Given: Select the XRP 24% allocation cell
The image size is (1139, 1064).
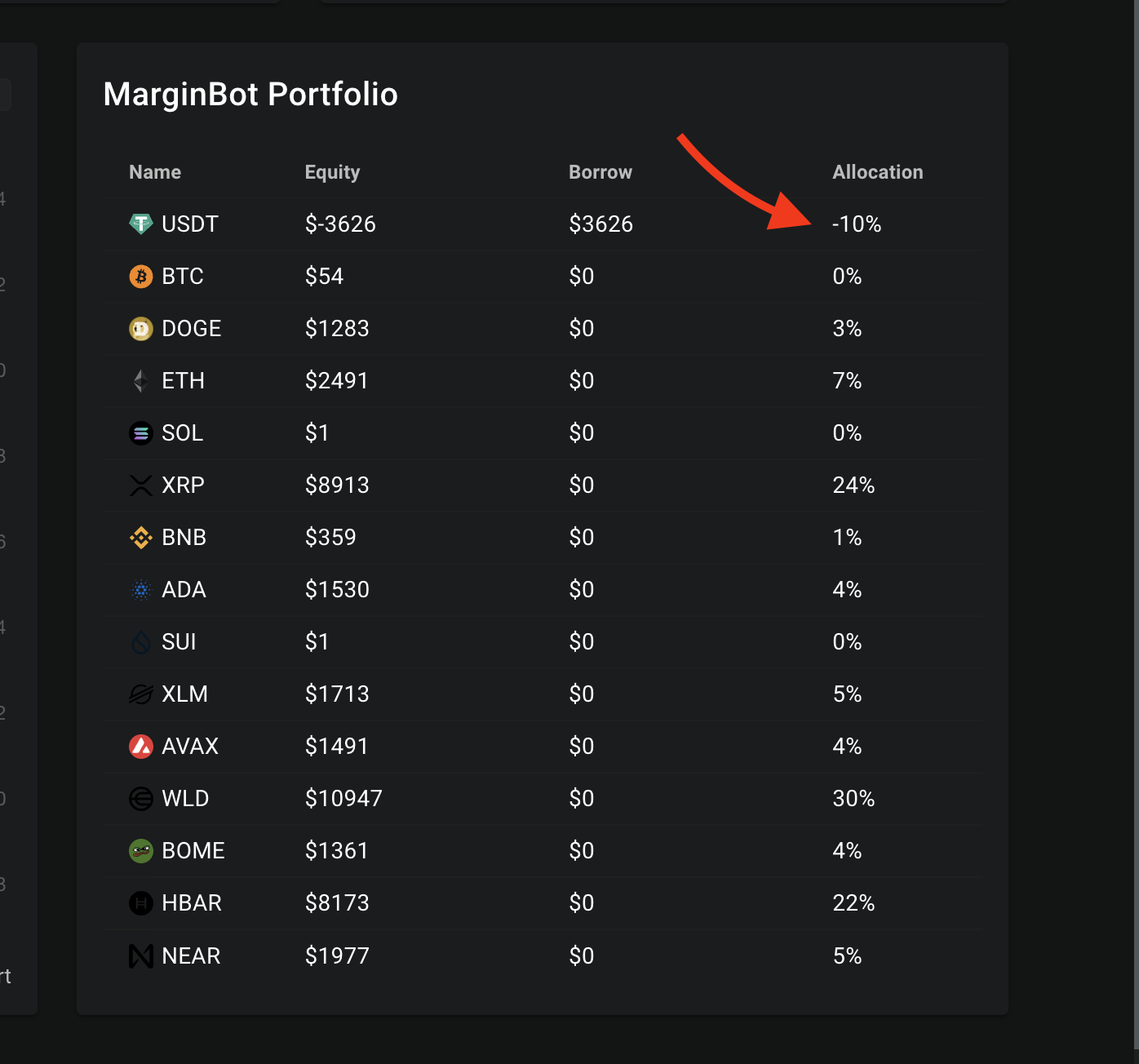Looking at the screenshot, I should pyautogui.click(x=853, y=485).
